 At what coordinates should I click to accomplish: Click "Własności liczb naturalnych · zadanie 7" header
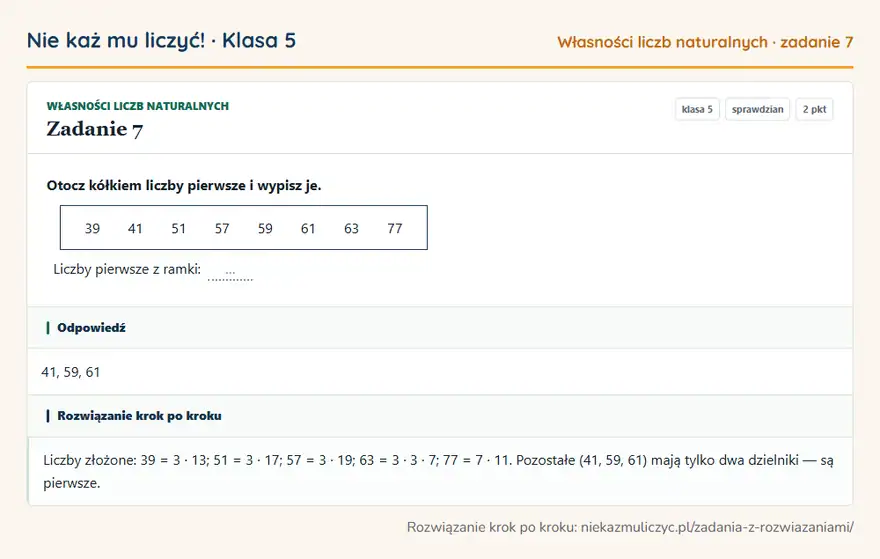pyautogui.click(x=705, y=42)
